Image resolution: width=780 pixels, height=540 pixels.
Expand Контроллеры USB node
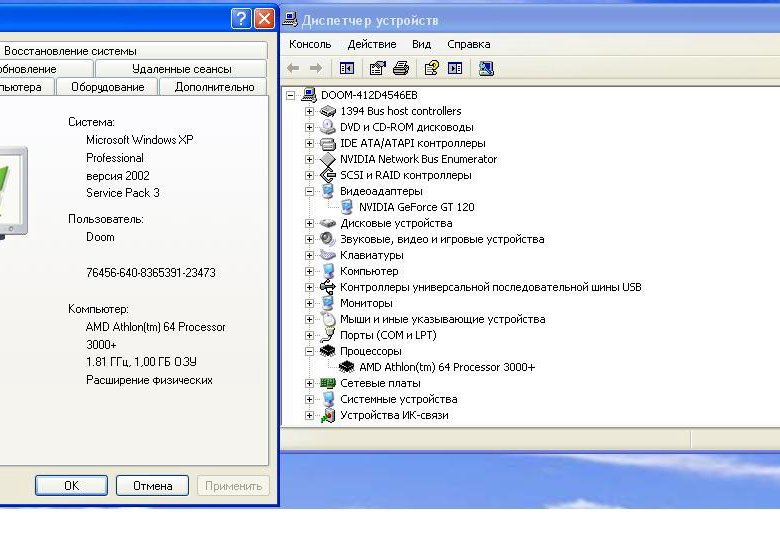pos(309,287)
